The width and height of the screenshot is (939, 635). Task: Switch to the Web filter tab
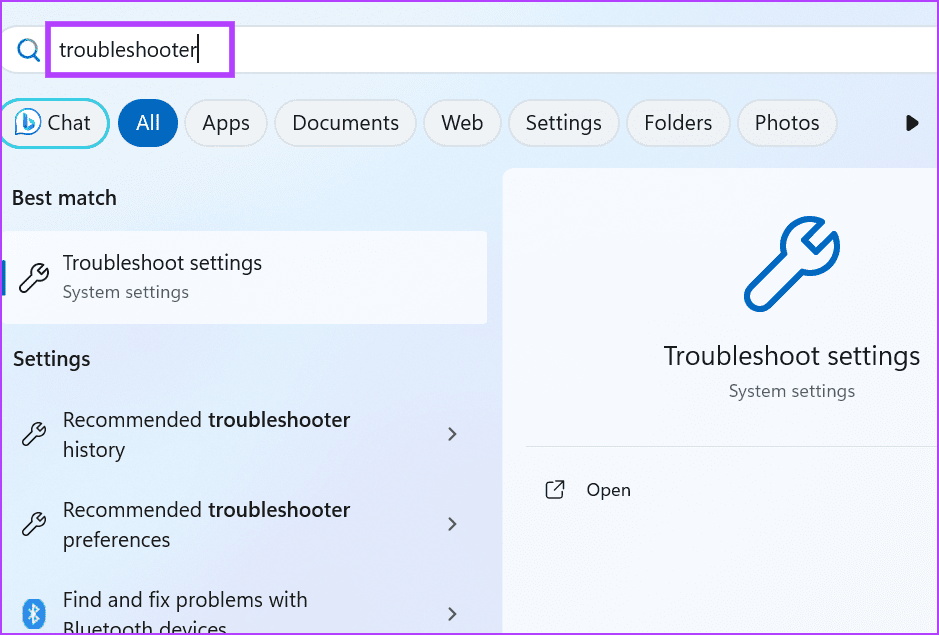coord(462,123)
